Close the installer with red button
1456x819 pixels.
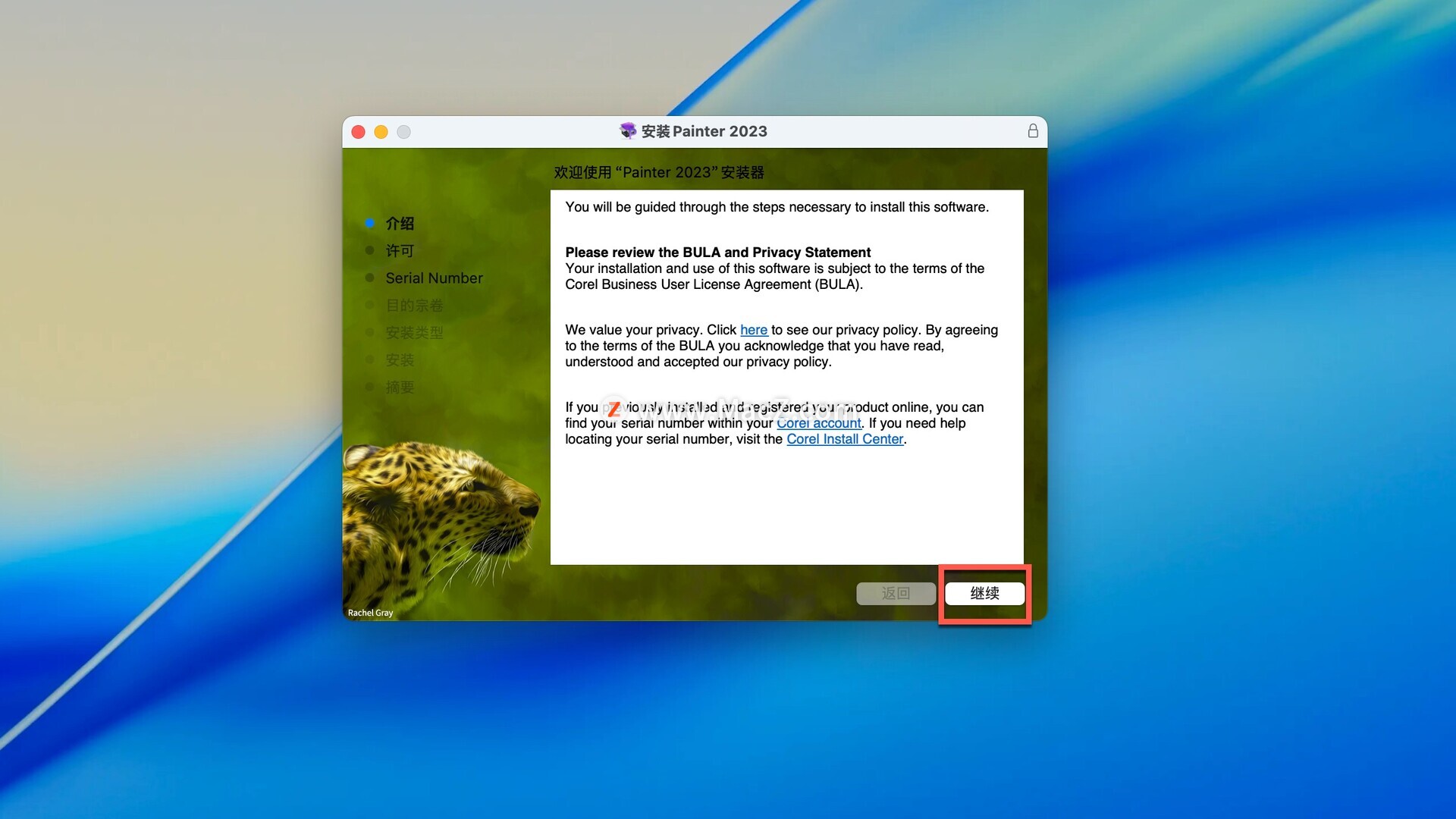point(359,132)
